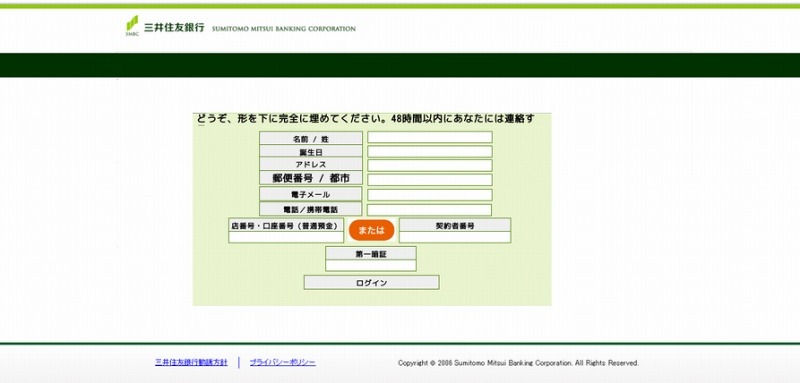The width and height of the screenshot is (800, 383).
Task: Click the 店番号・口座番号（普通預金）label
Action: [x=286, y=225]
